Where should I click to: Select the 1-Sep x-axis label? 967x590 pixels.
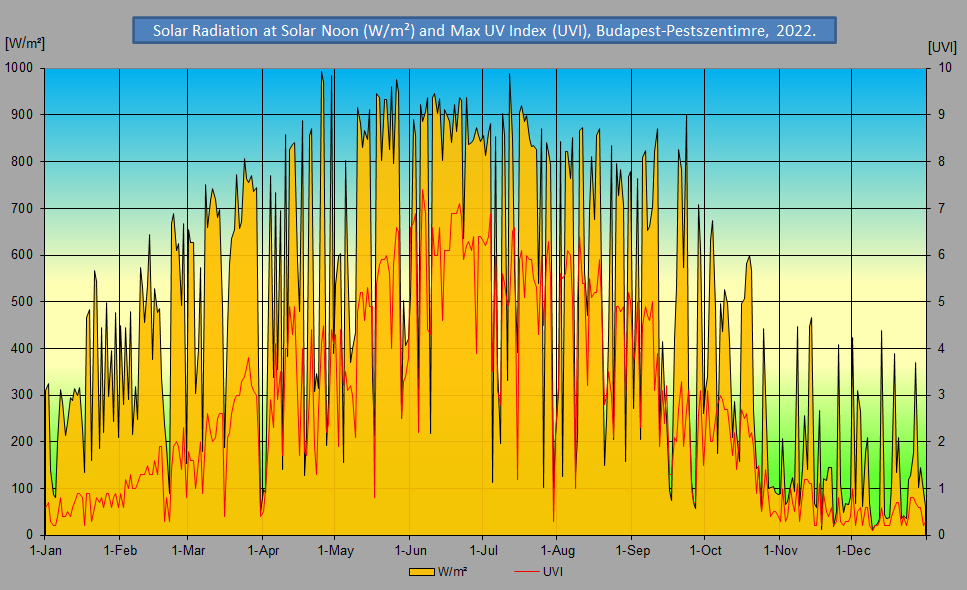[x=632, y=550]
